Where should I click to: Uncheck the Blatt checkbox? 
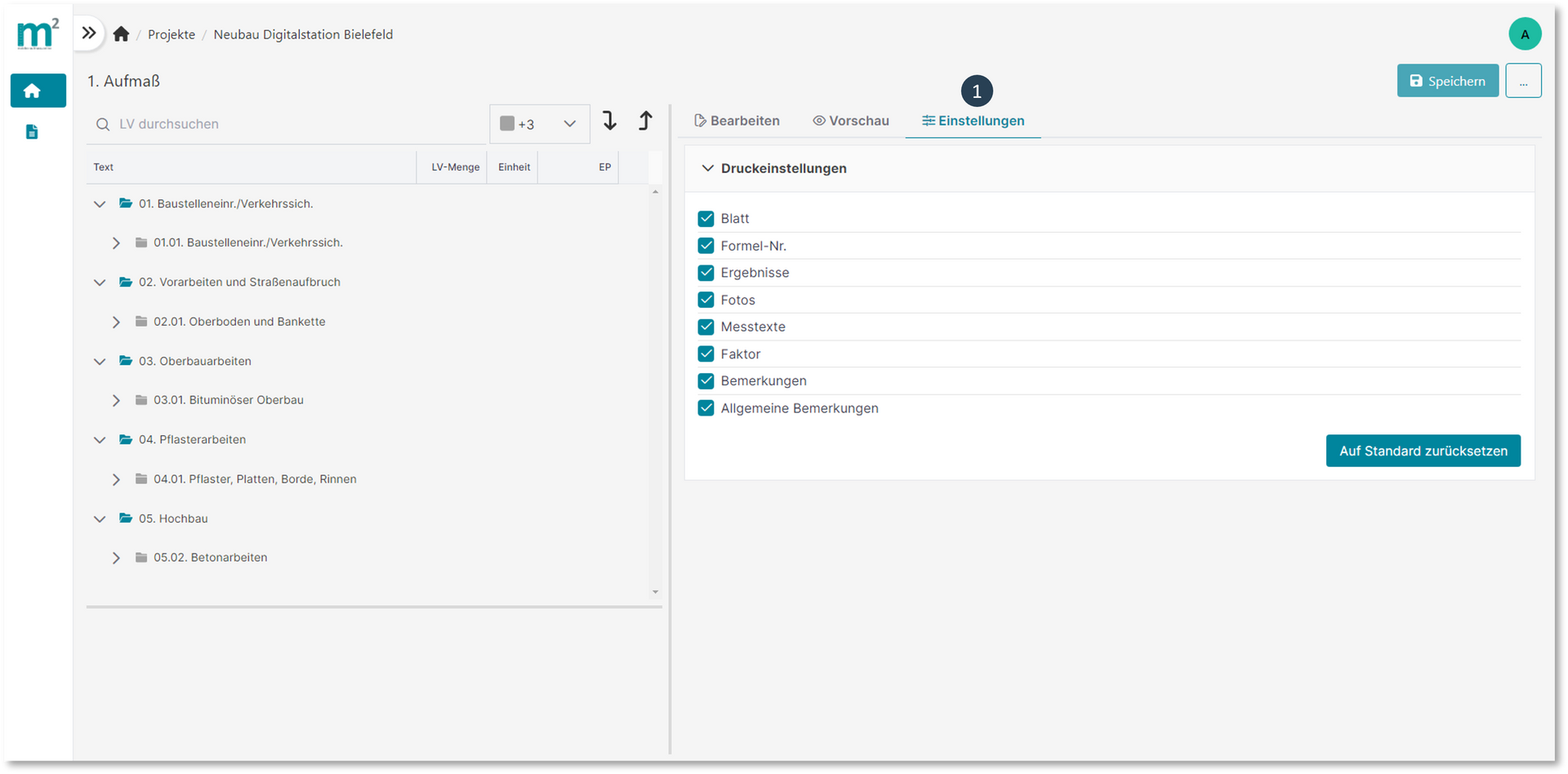[706, 219]
